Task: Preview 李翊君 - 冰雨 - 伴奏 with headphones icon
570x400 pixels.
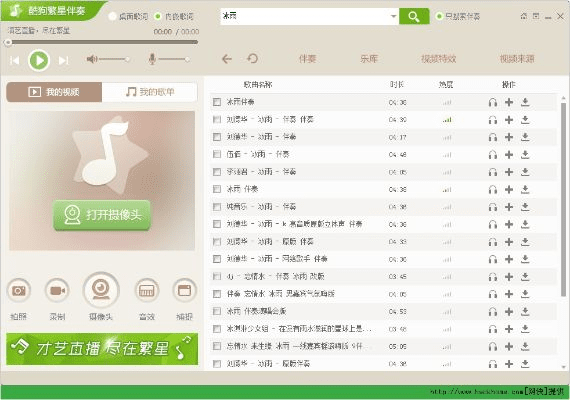Action: 493,172
